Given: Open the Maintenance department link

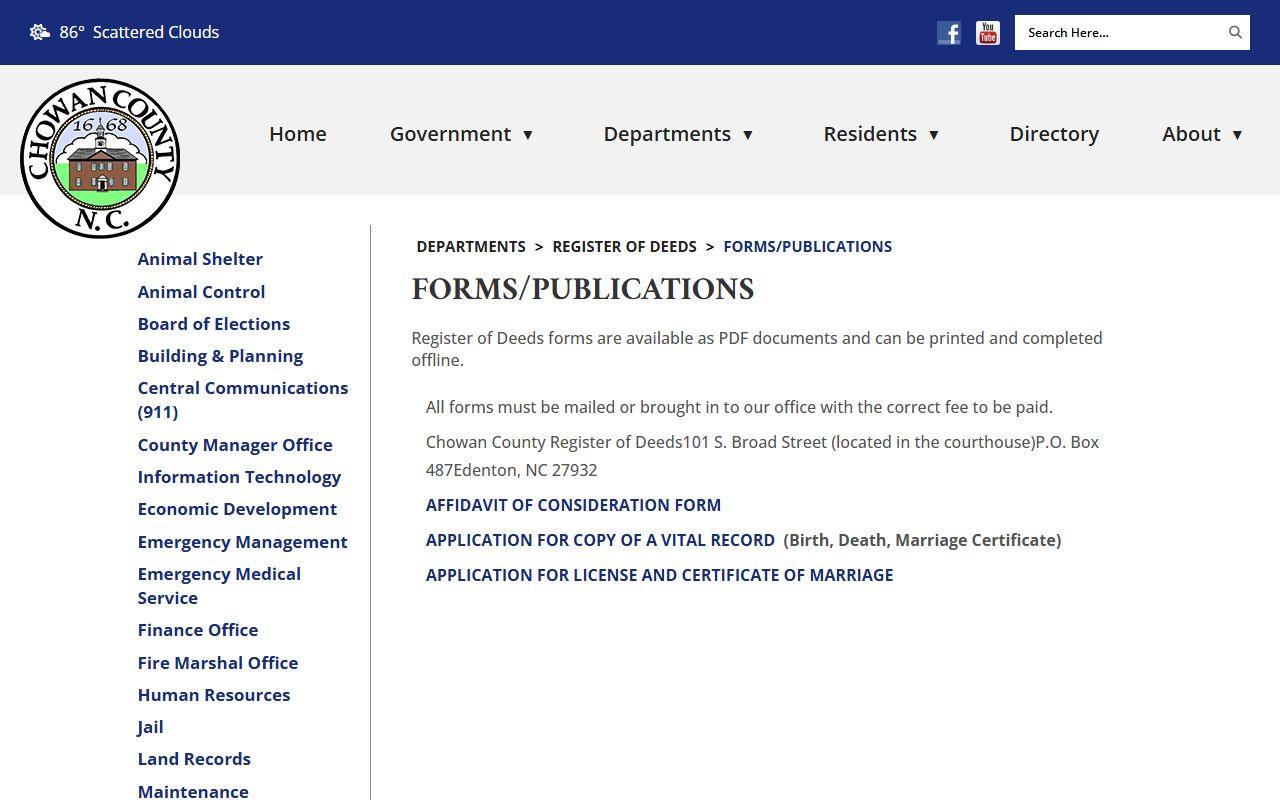Looking at the screenshot, I should 193,791.
